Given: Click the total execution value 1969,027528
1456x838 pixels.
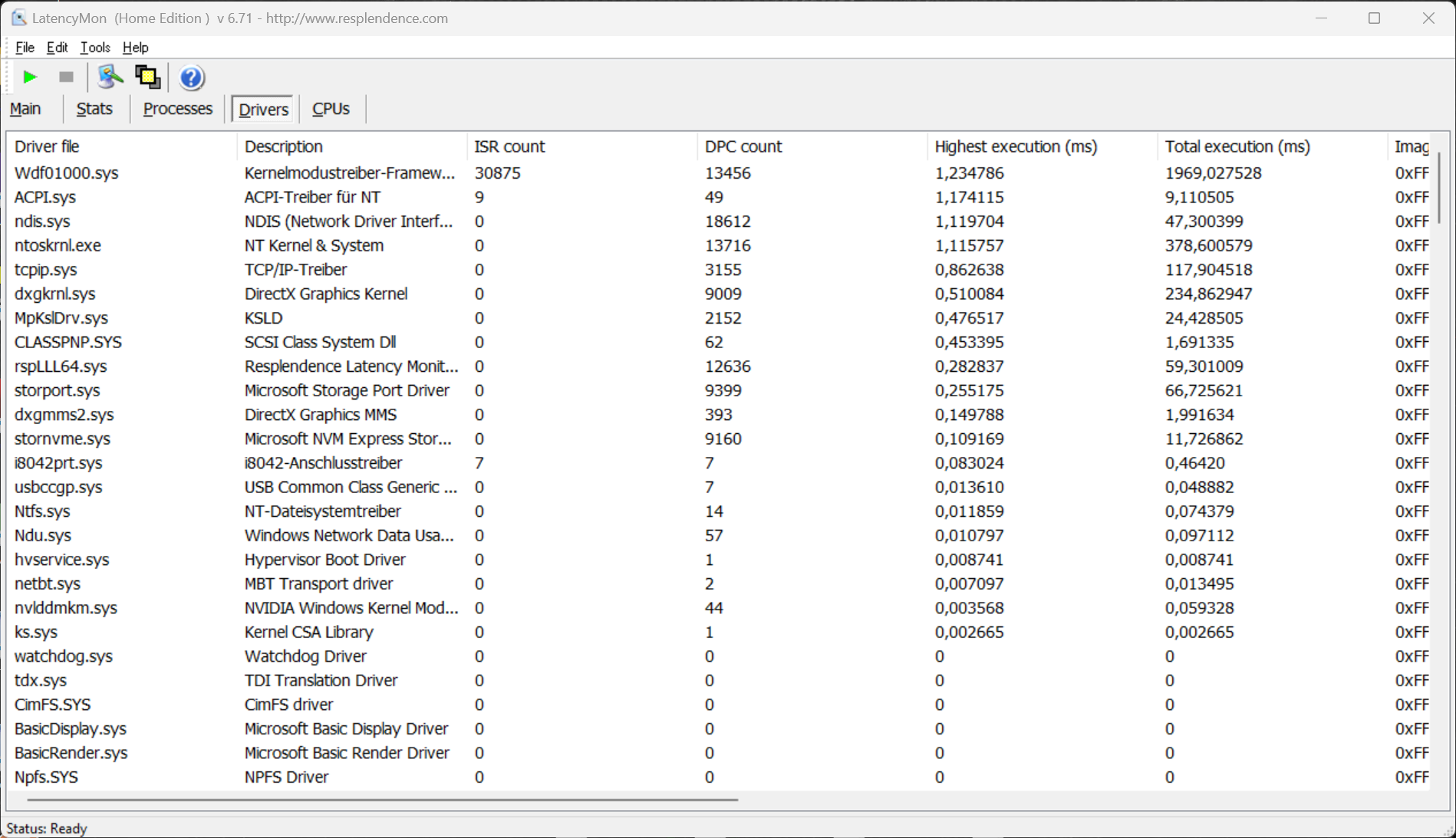Looking at the screenshot, I should pos(1213,173).
